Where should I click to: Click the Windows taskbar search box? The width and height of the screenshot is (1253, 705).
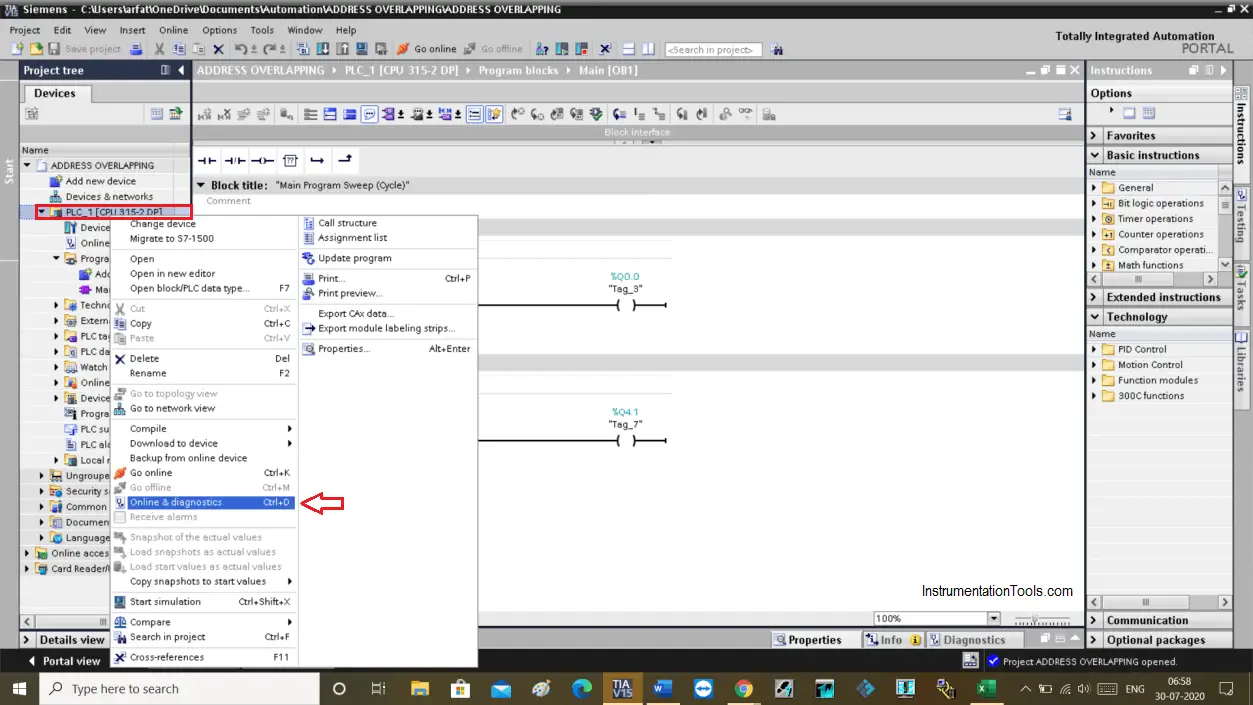180,688
